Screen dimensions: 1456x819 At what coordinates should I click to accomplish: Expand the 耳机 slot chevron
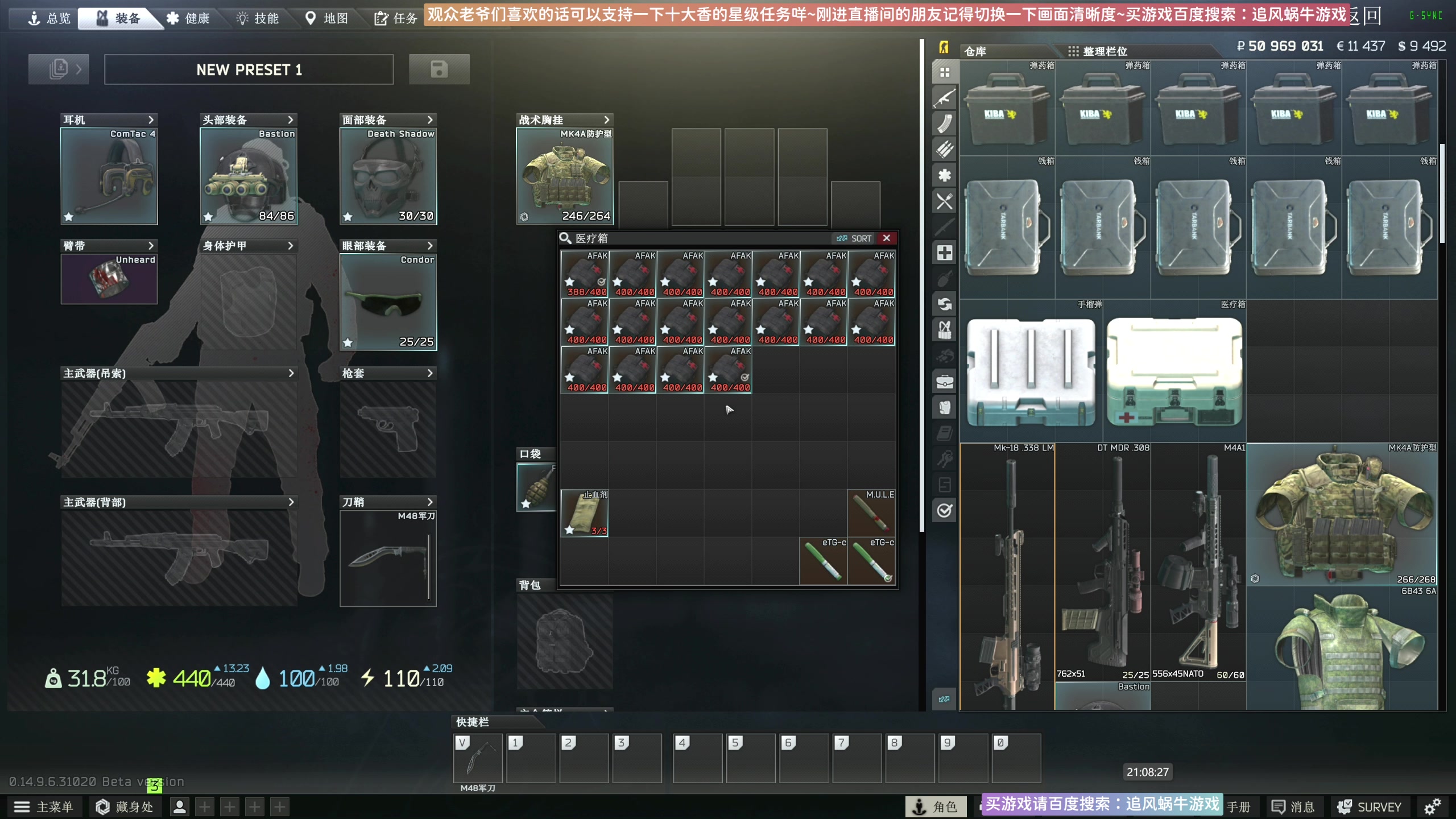click(151, 120)
